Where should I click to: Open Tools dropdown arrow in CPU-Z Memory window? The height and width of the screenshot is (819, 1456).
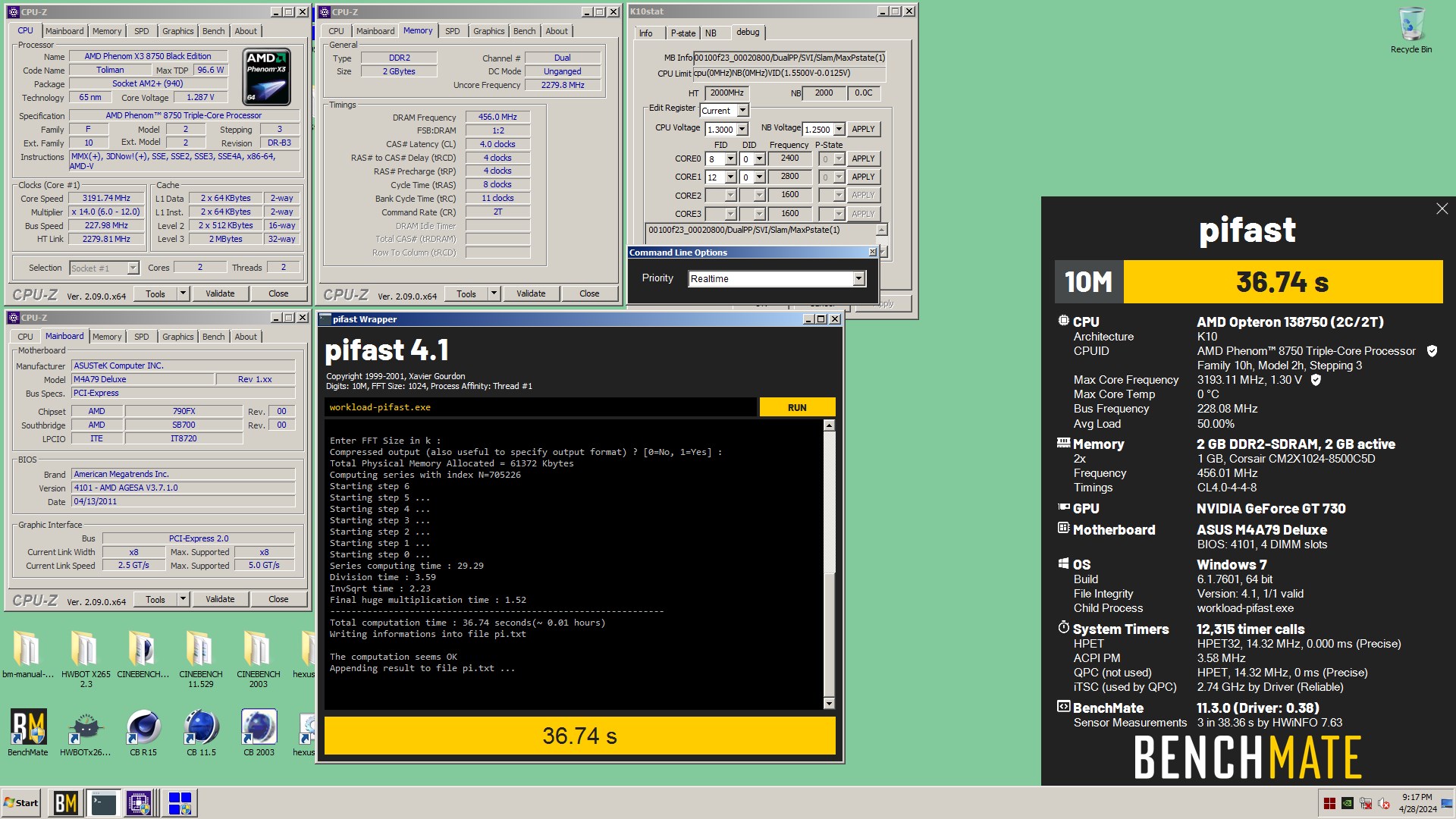pyautogui.click(x=494, y=293)
